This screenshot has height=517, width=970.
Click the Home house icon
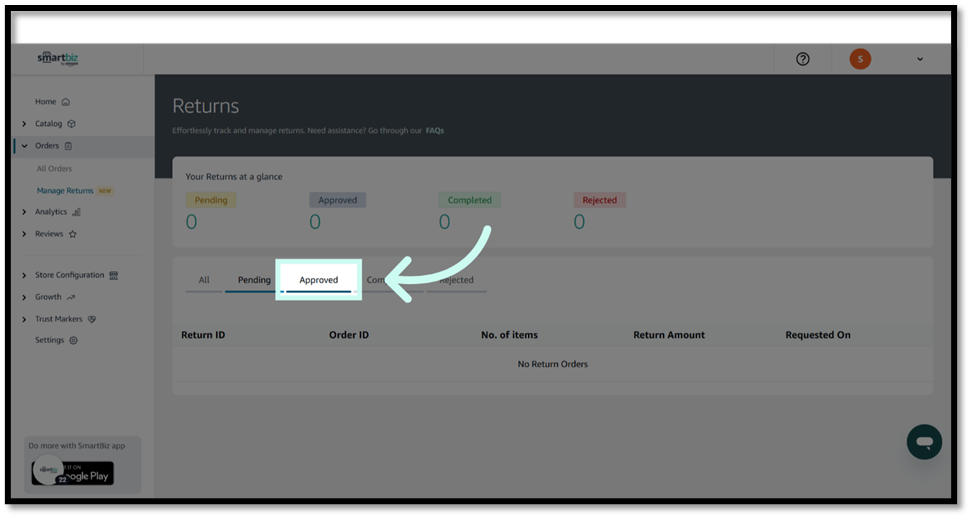[x=66, y=102]
